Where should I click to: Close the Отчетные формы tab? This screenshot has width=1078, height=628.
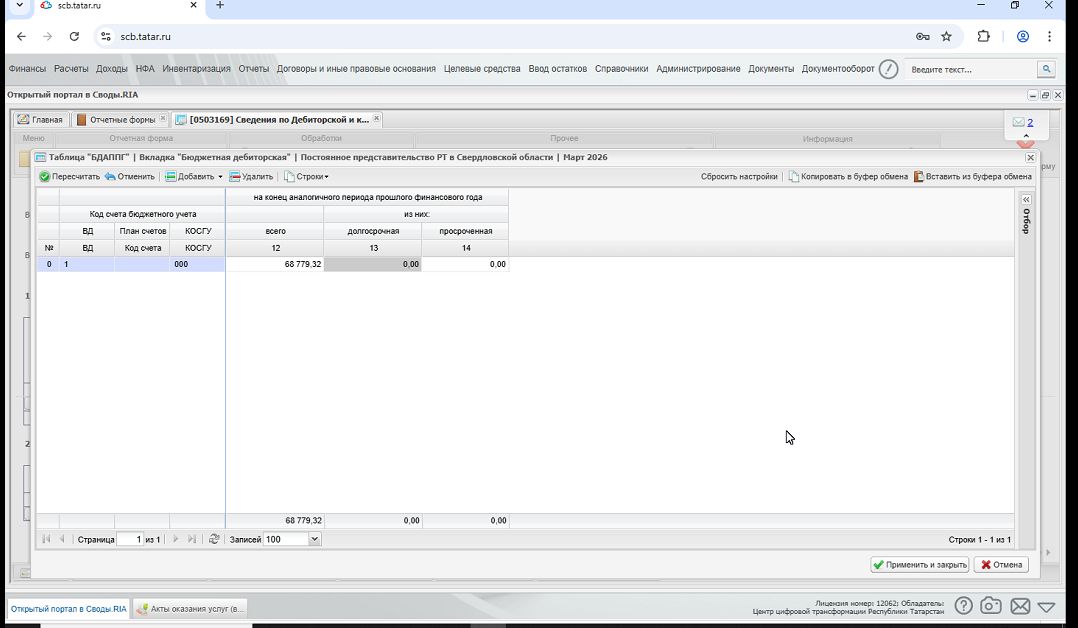point(163,118)
